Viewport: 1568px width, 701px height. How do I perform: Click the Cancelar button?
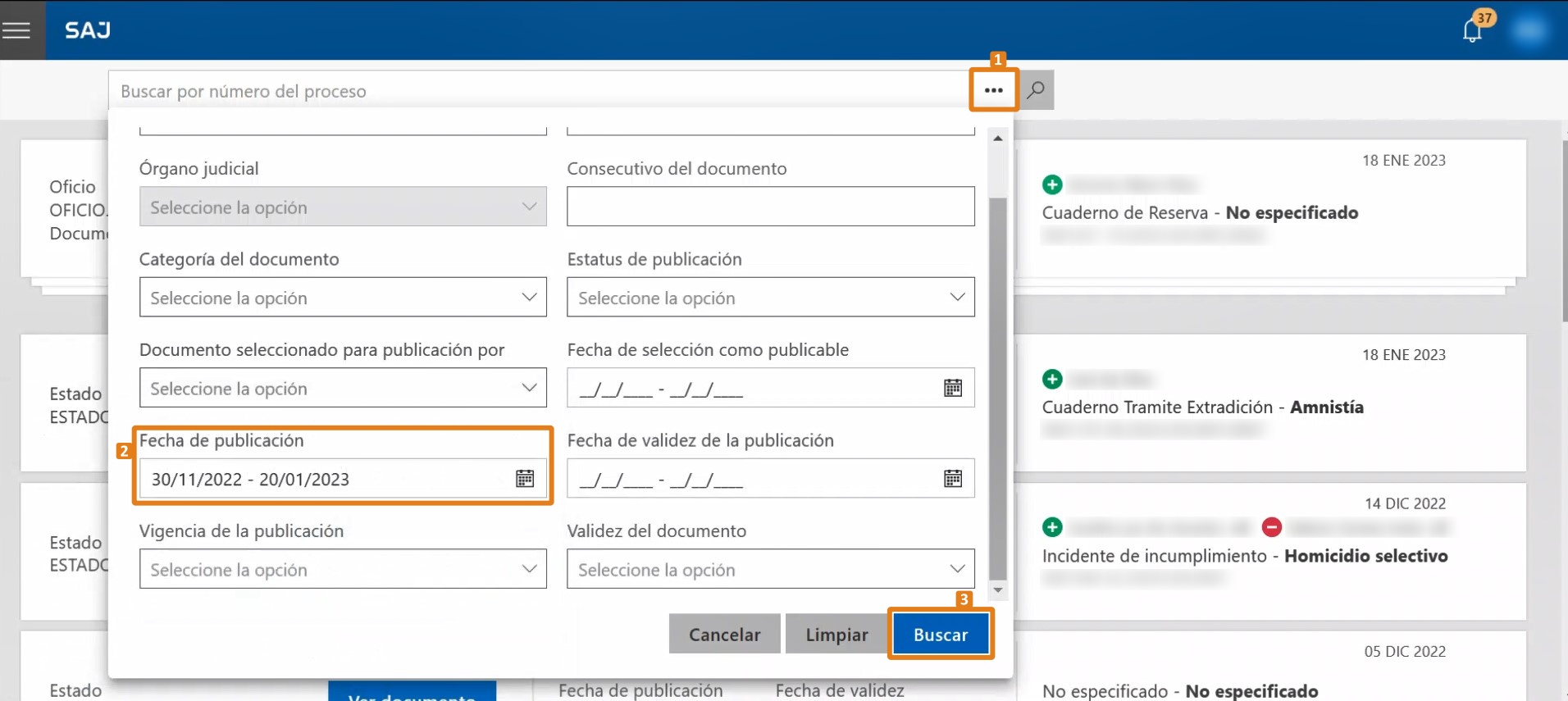click(724, 634)
